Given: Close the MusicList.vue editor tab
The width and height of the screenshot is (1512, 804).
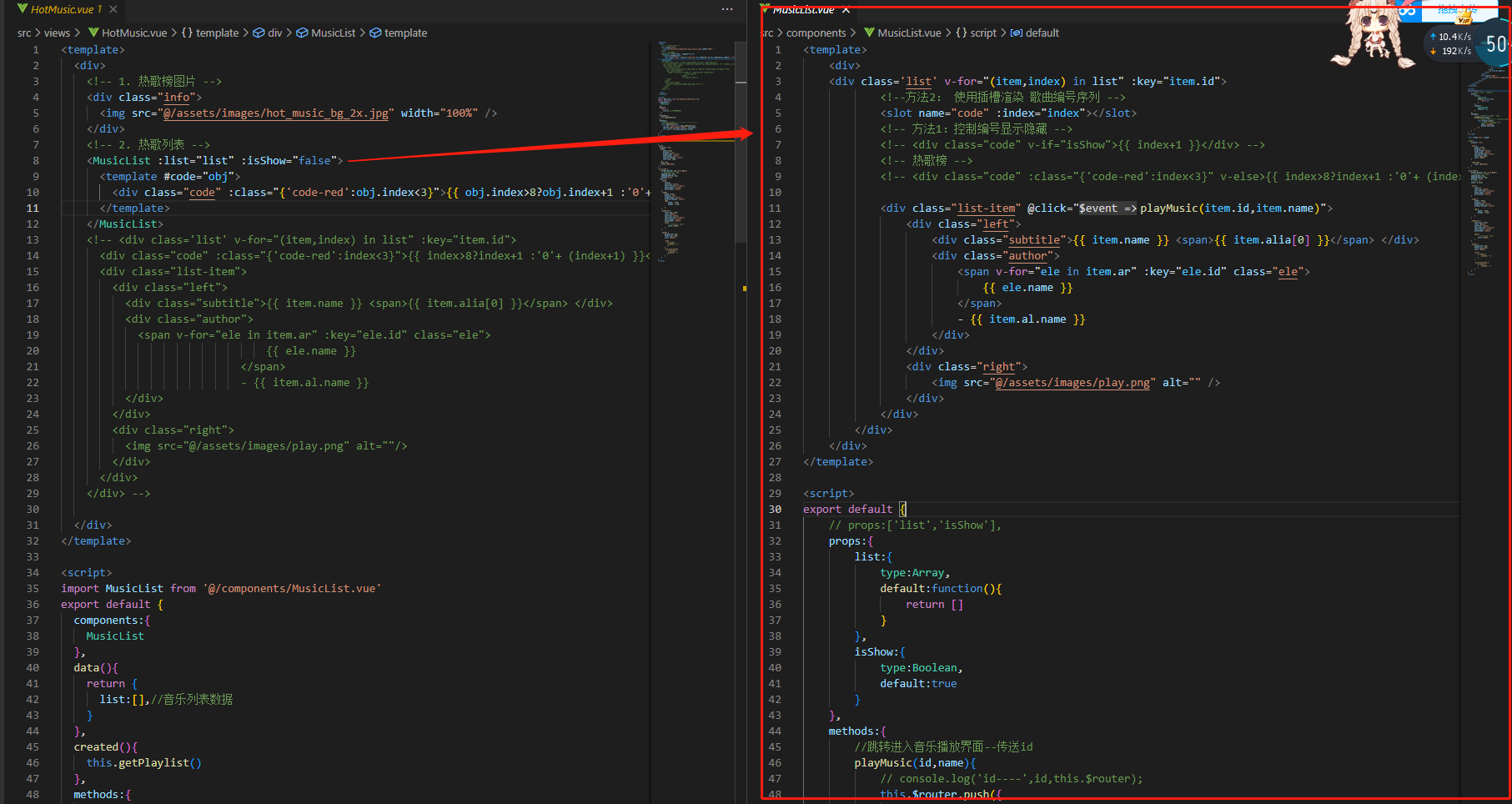Looking at the screenshot, I should (846, 9).
